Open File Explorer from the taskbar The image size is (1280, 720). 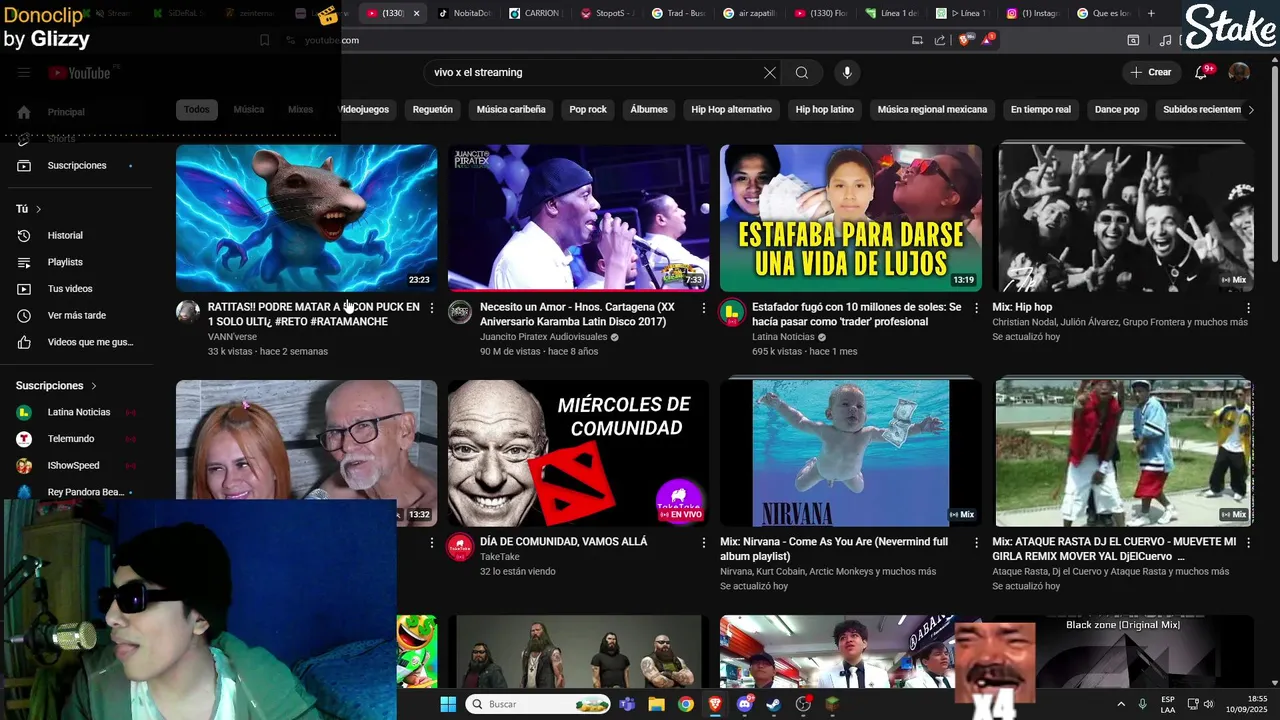[656, 704]
